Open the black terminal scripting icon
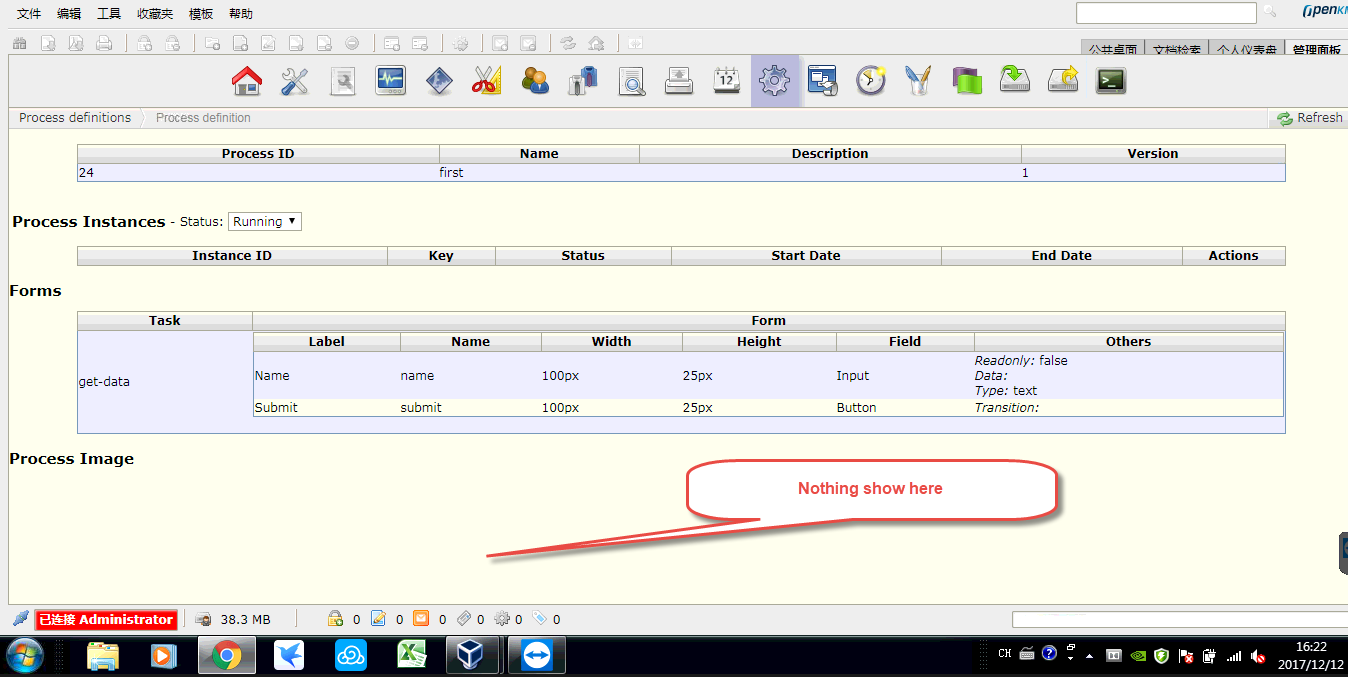 [1111, 81]
